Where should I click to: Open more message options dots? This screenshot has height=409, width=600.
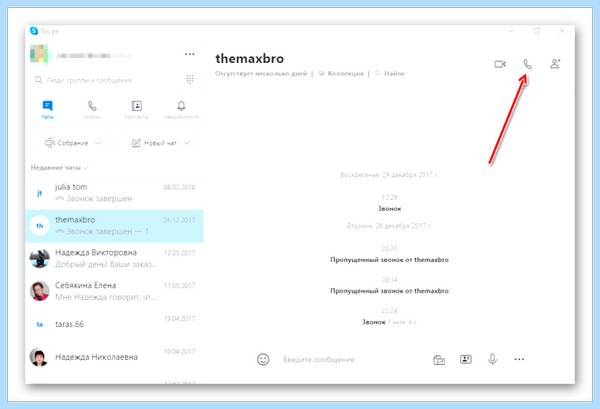pyautogui.click(x=519, y=359)
